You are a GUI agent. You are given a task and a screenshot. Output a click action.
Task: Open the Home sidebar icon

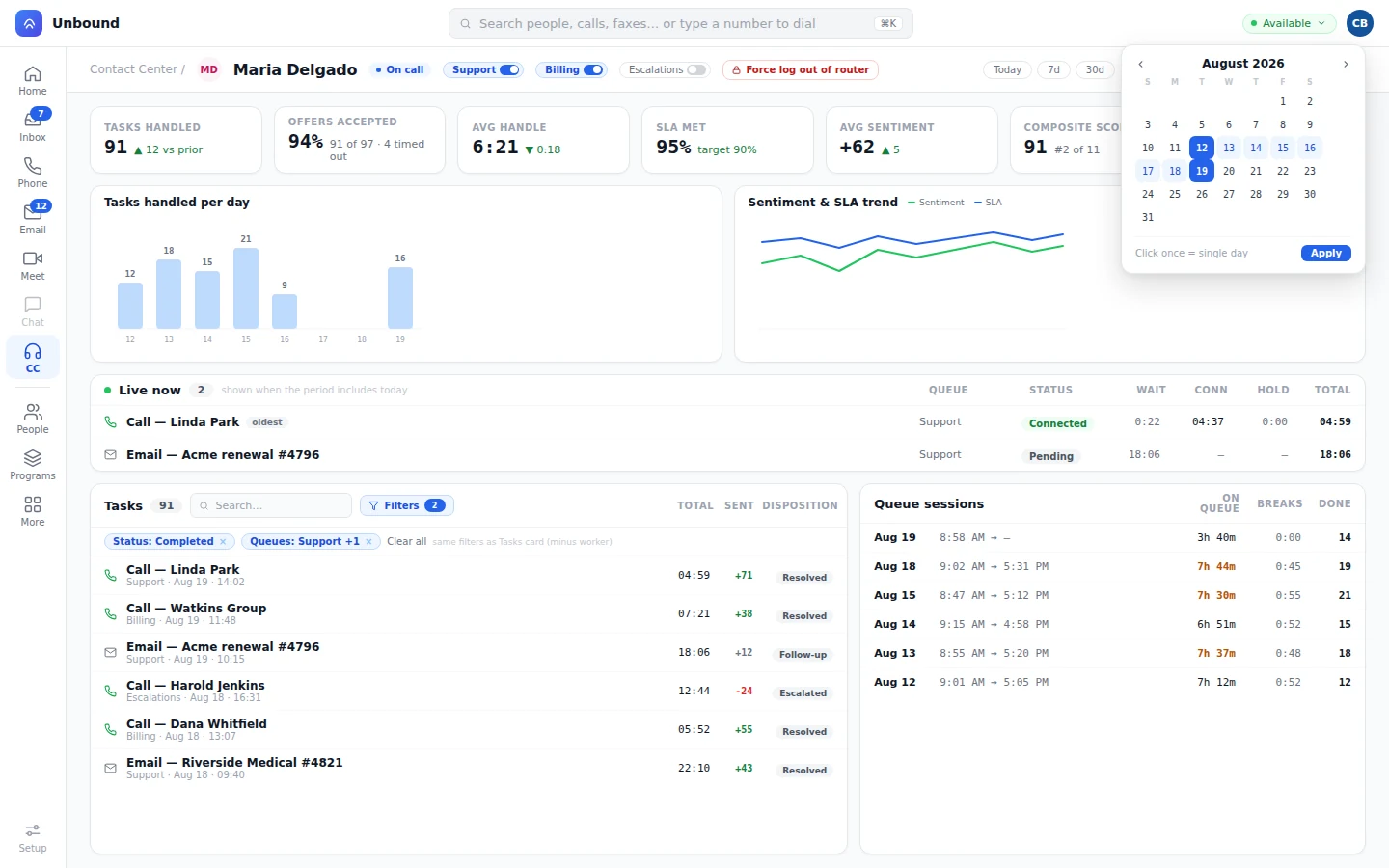point(33,80)
